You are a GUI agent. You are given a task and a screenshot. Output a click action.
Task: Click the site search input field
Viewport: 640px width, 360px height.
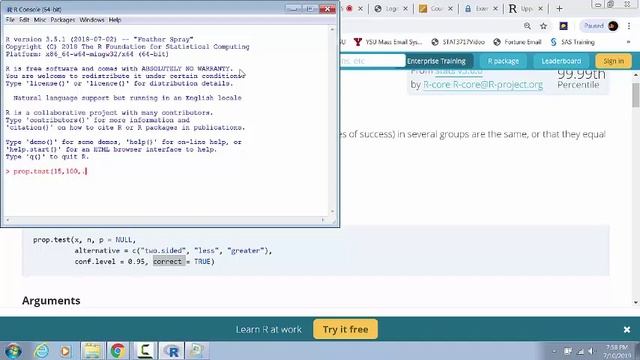pyautogui.click(x=372, y=61)
